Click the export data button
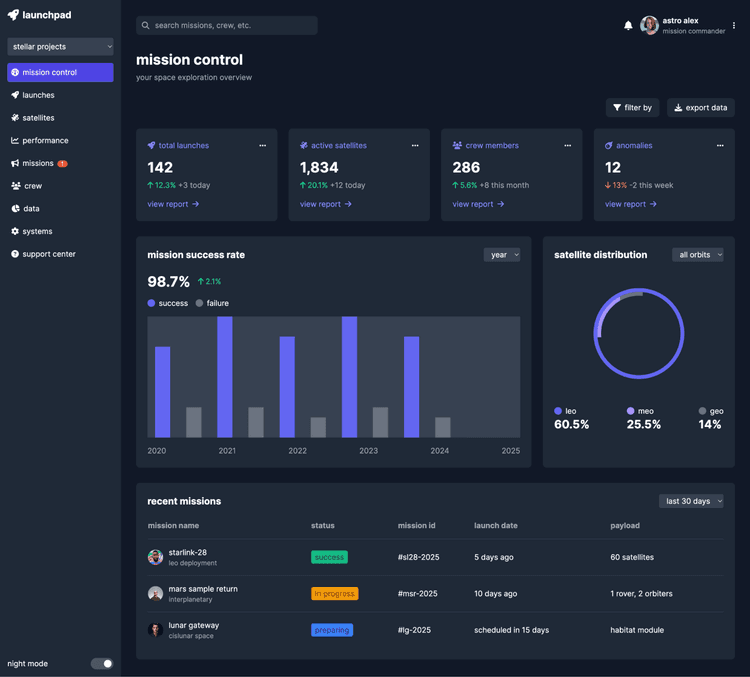Screen dimensions: 750x677 coord(700,108)
